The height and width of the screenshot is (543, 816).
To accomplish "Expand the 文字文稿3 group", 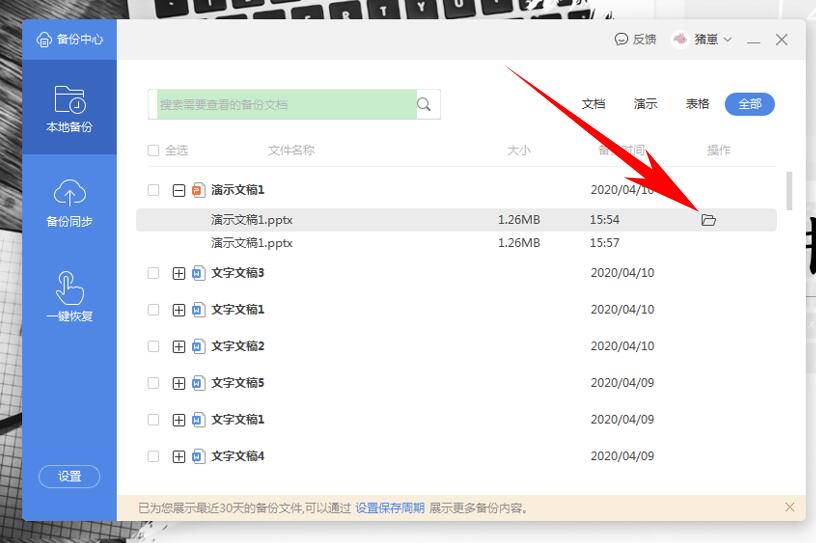I will point(178,273).
